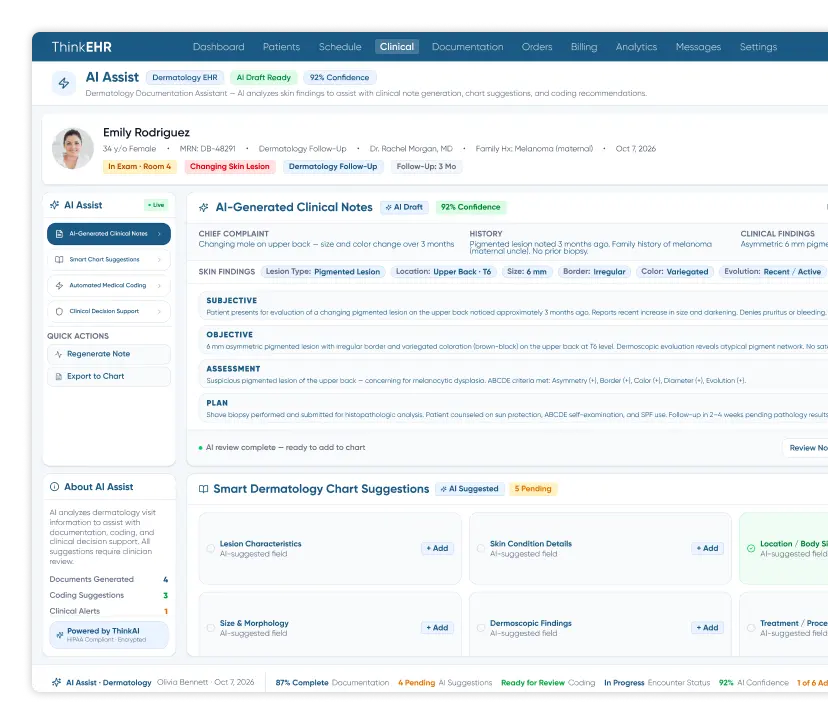Click the Dermatology EHR header badge
The image size is (828, 724).
coord(185,78)
